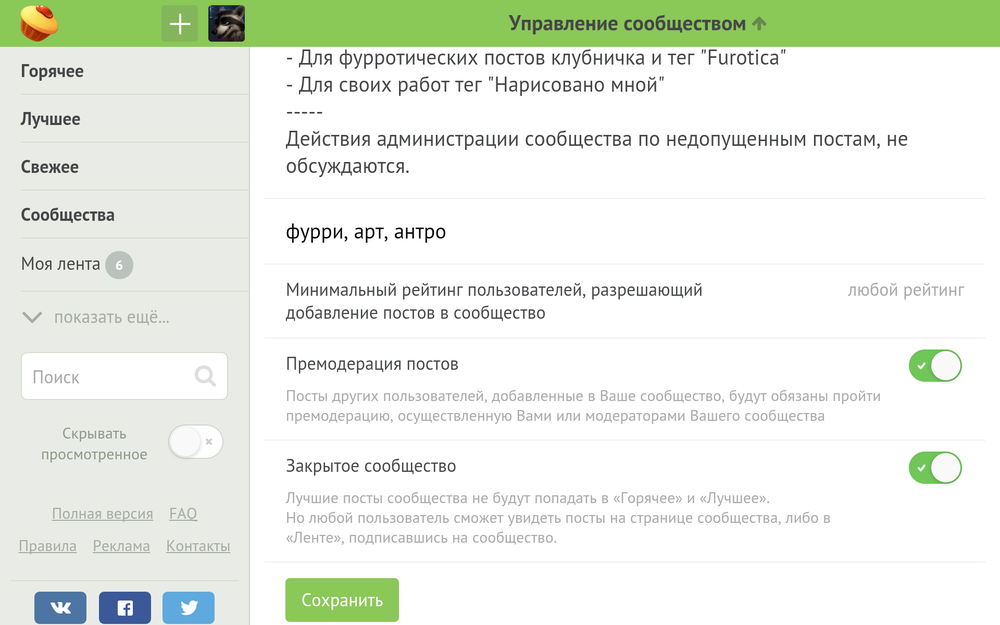Click the unread badge on Моя лента
The width and height of the screenshot is (1000, 625).
(x=119, y=265)
